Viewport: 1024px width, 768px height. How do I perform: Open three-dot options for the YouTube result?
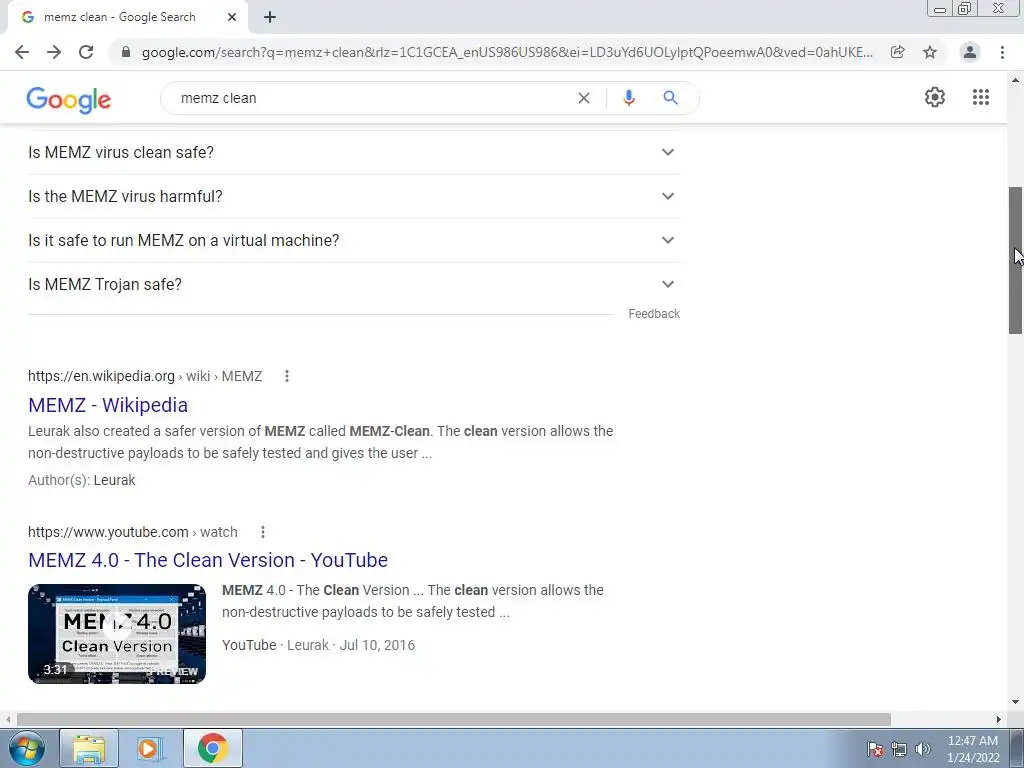pyautogui.click(x=263, y=532)
